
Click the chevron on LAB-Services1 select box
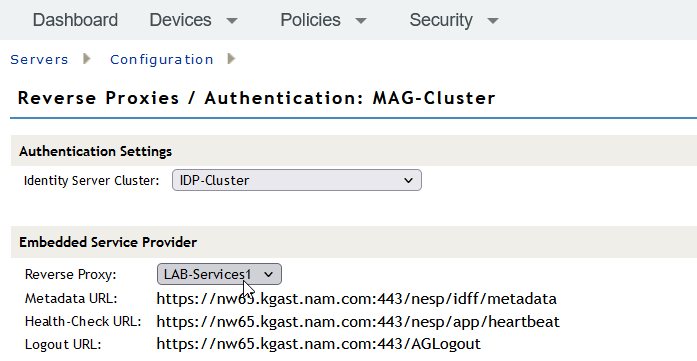[x=268, y=275]
